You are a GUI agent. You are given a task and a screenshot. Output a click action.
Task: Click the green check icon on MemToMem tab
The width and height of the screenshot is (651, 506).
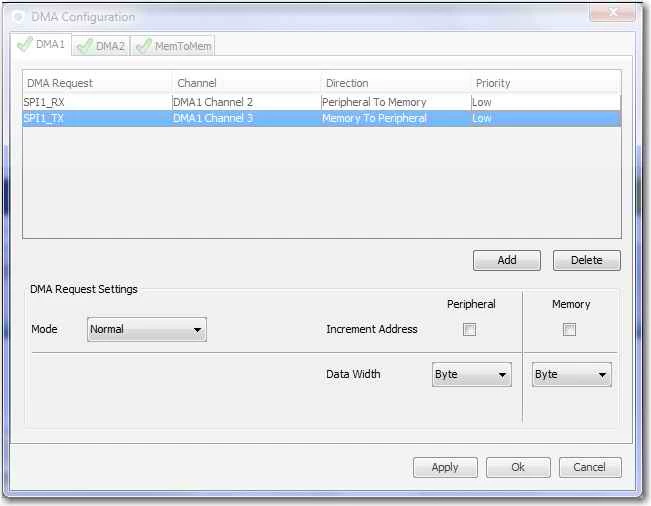pyautogui.click(x=144, y=46)
